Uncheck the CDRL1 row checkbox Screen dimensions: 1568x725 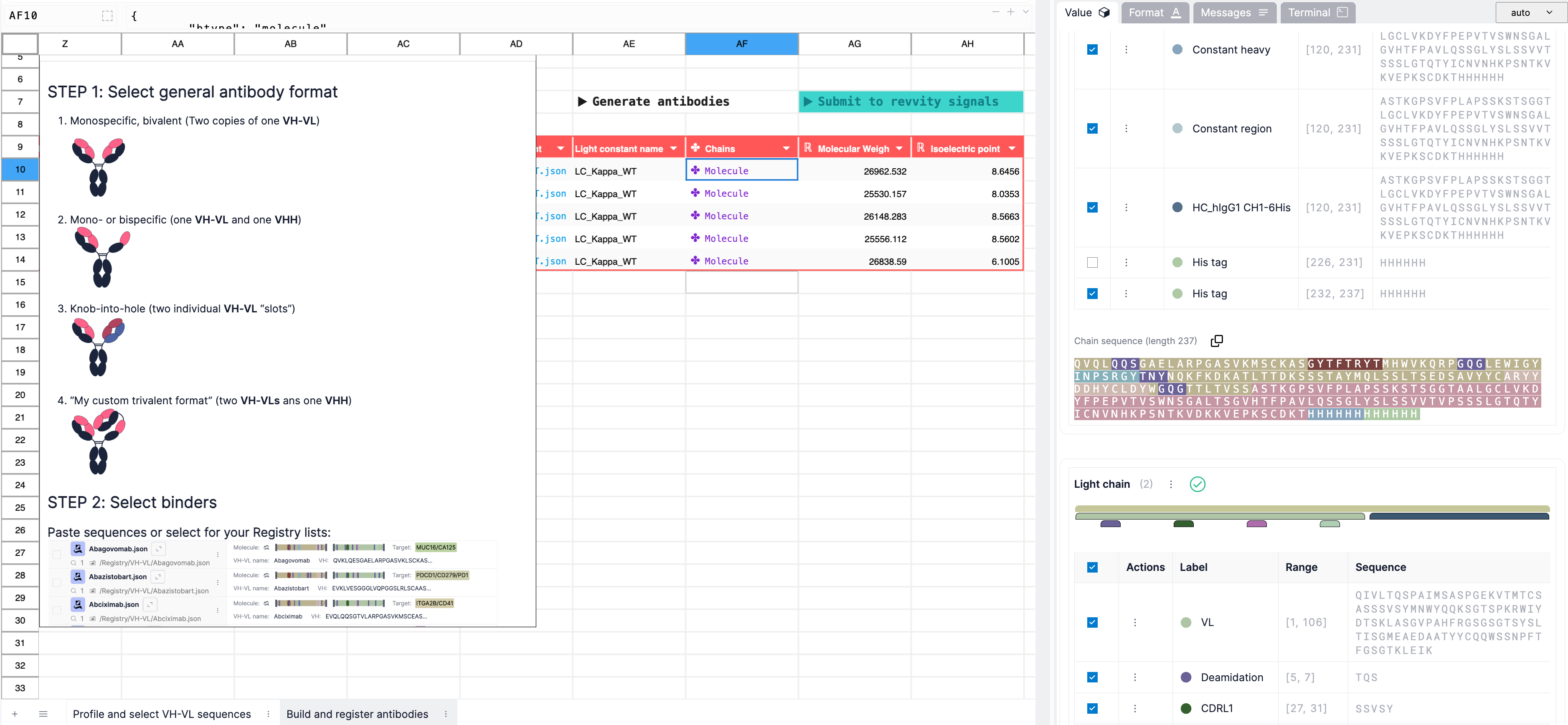point(1092,708)
